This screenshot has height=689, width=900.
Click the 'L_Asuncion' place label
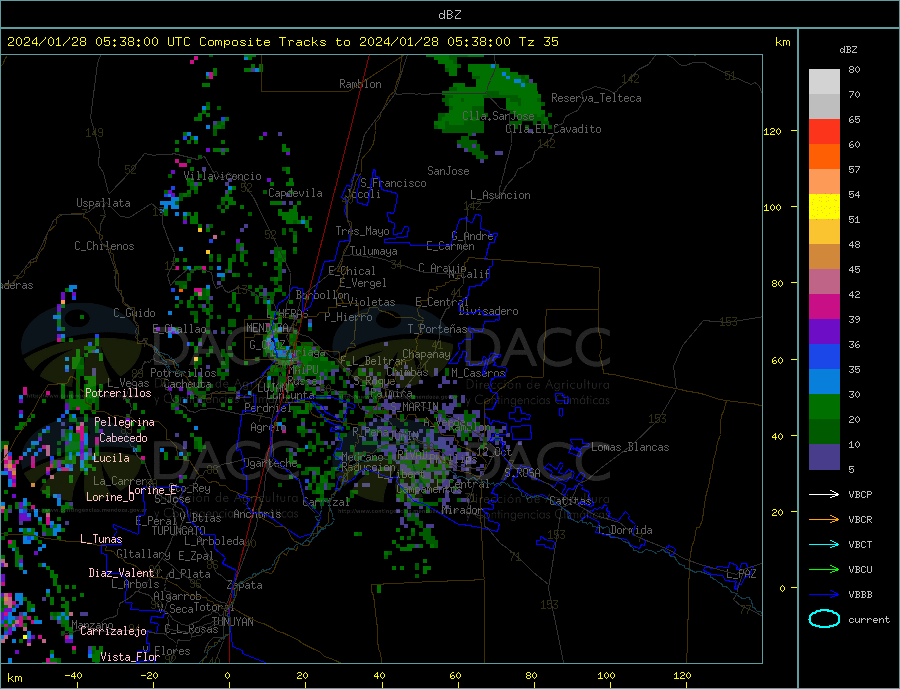click(501, 195)
